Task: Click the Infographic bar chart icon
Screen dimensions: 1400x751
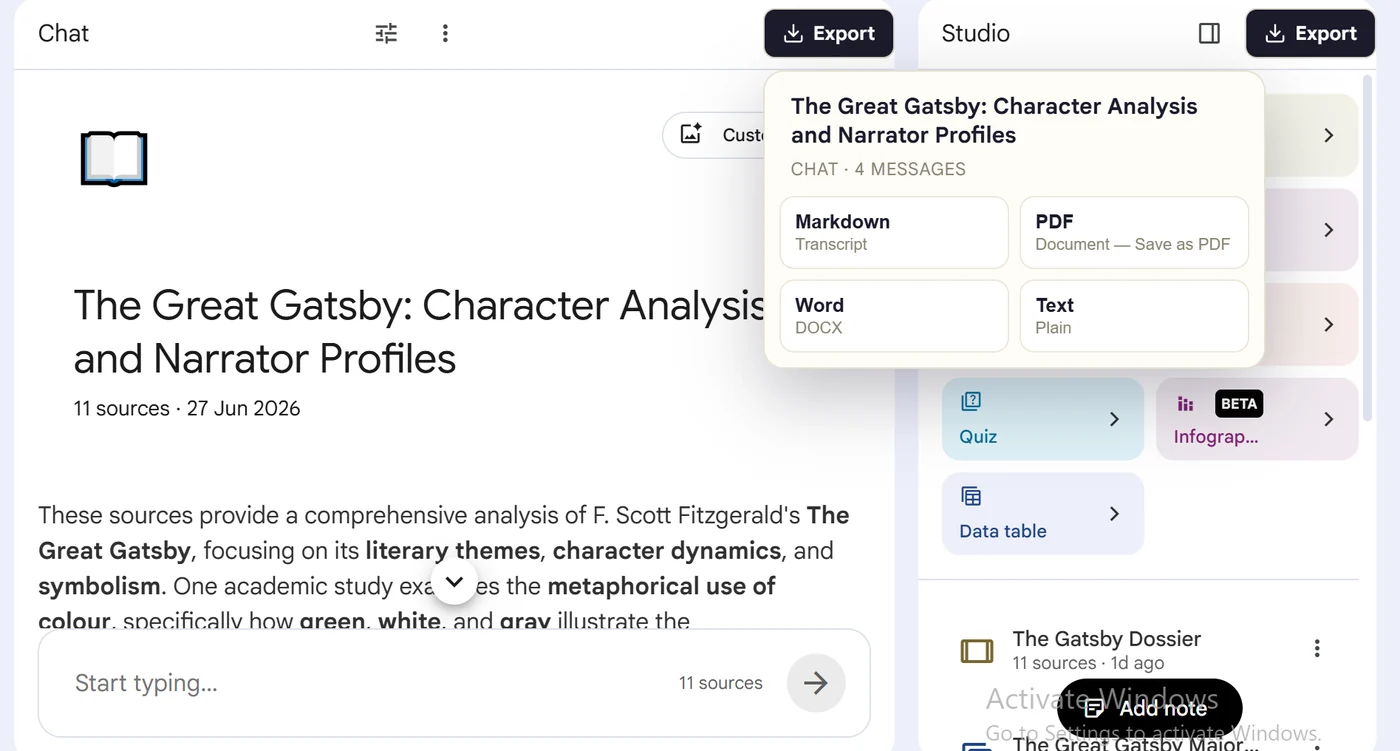Action: click(x=1186, y=404)
